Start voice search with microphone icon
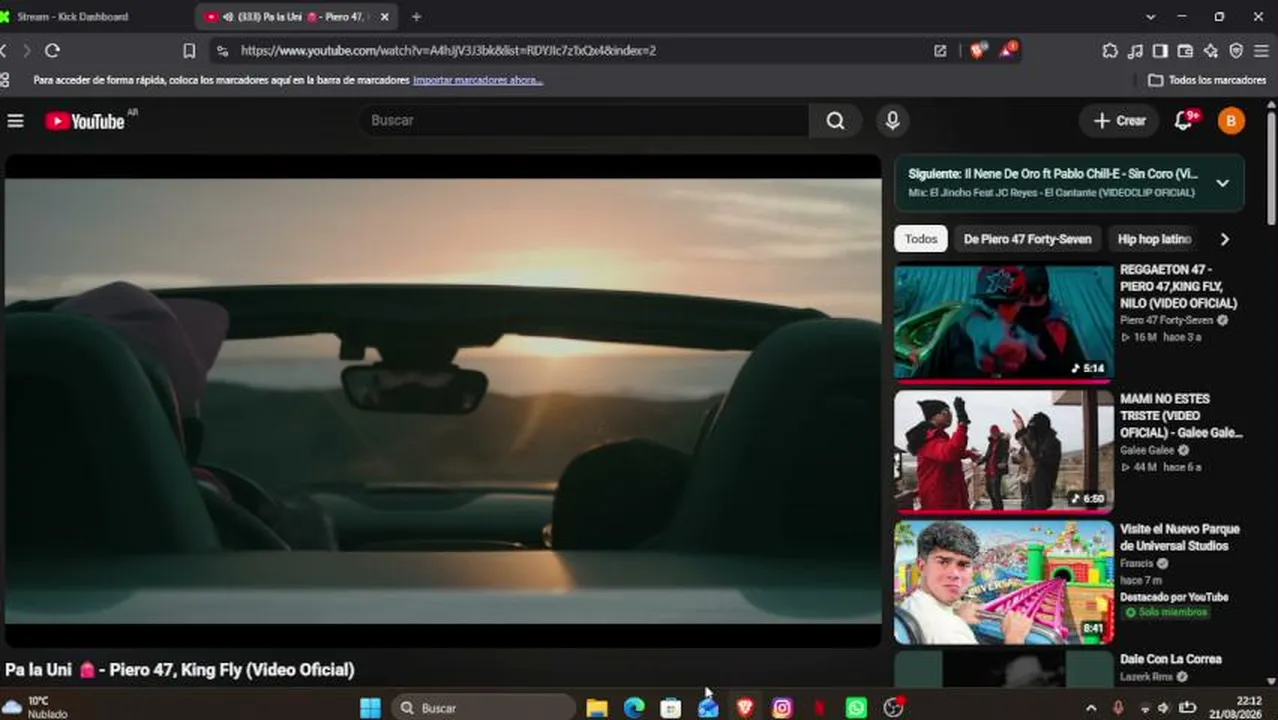The width and height of the screenshot is (1278, 720). 892,120
